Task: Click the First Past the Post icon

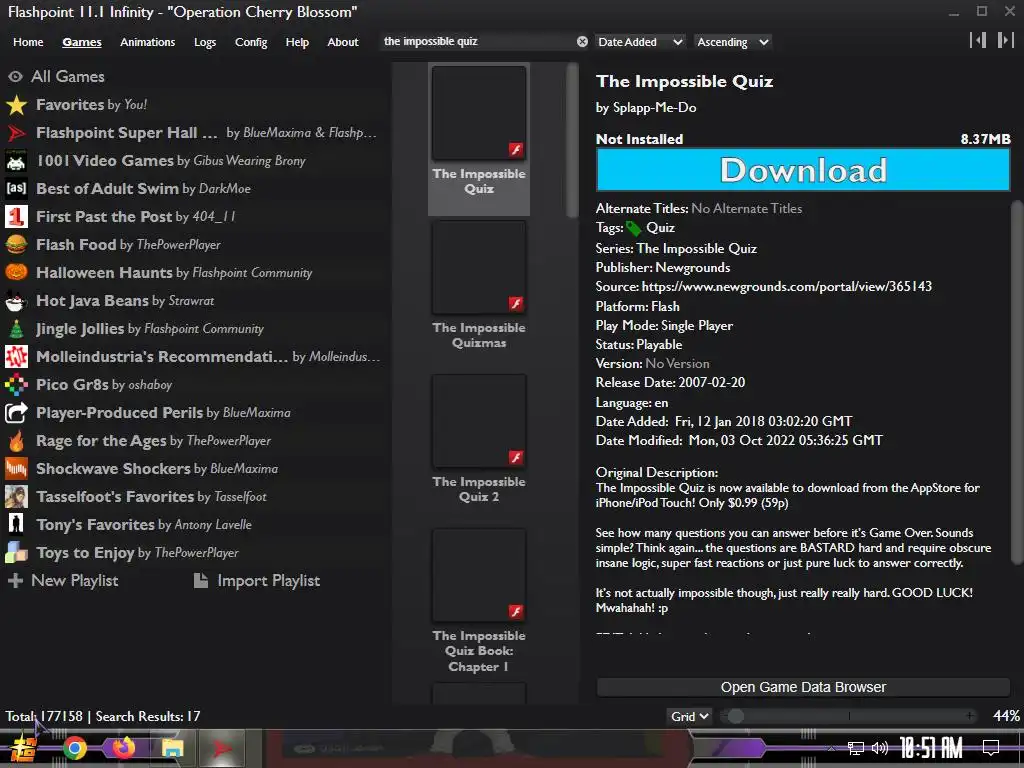Action: tap(16, 217)
